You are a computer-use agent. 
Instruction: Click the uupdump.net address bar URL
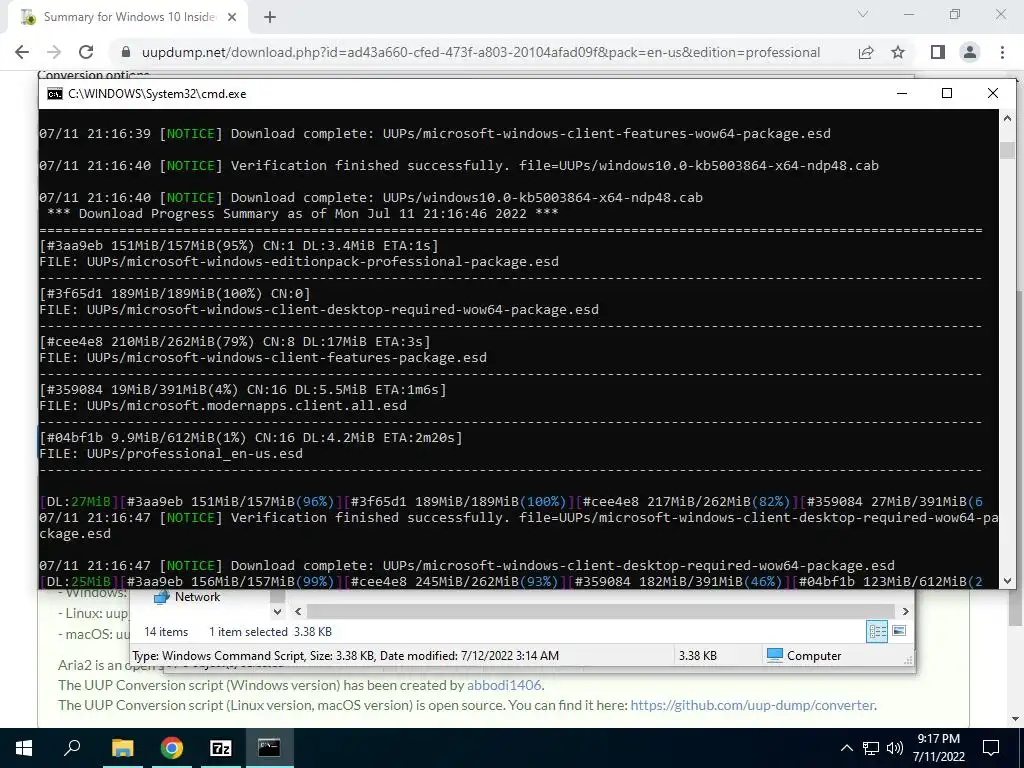click(481, 52)
